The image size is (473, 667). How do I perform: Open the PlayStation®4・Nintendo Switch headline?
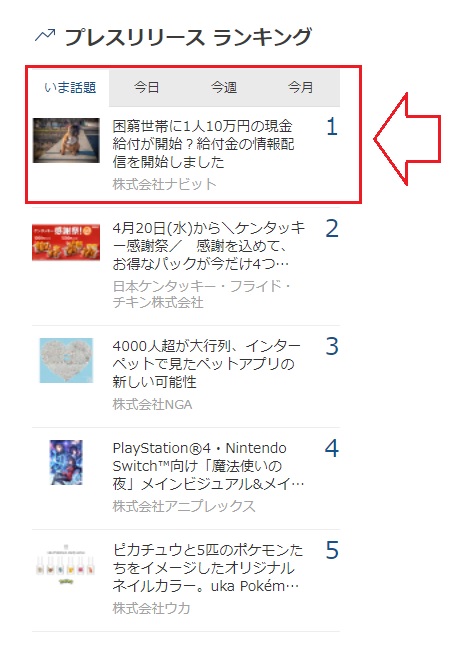208,466
